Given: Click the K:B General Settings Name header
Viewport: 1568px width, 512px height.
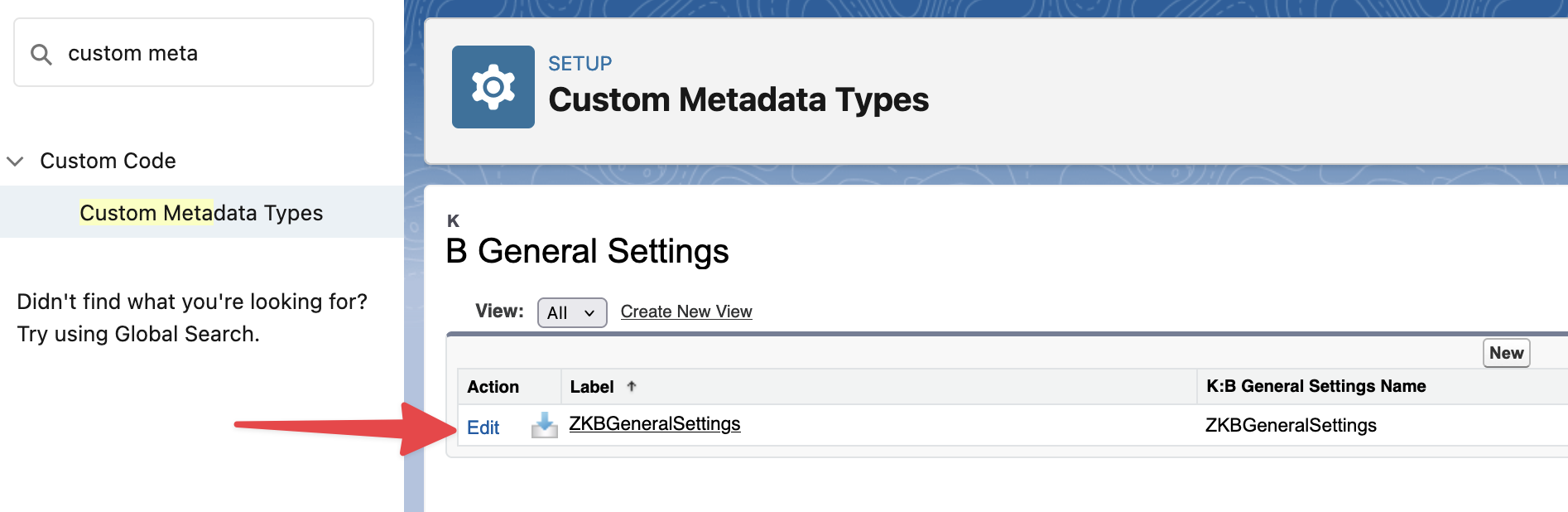Looking at the screenshot, I should (1315, 386).
